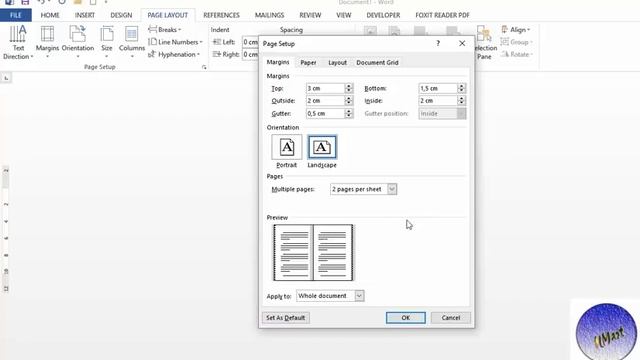Image resolution: width=640 pixels, height=360 pixels.
Task: Adjust the Top margin spinner
Action: (349, 88)
